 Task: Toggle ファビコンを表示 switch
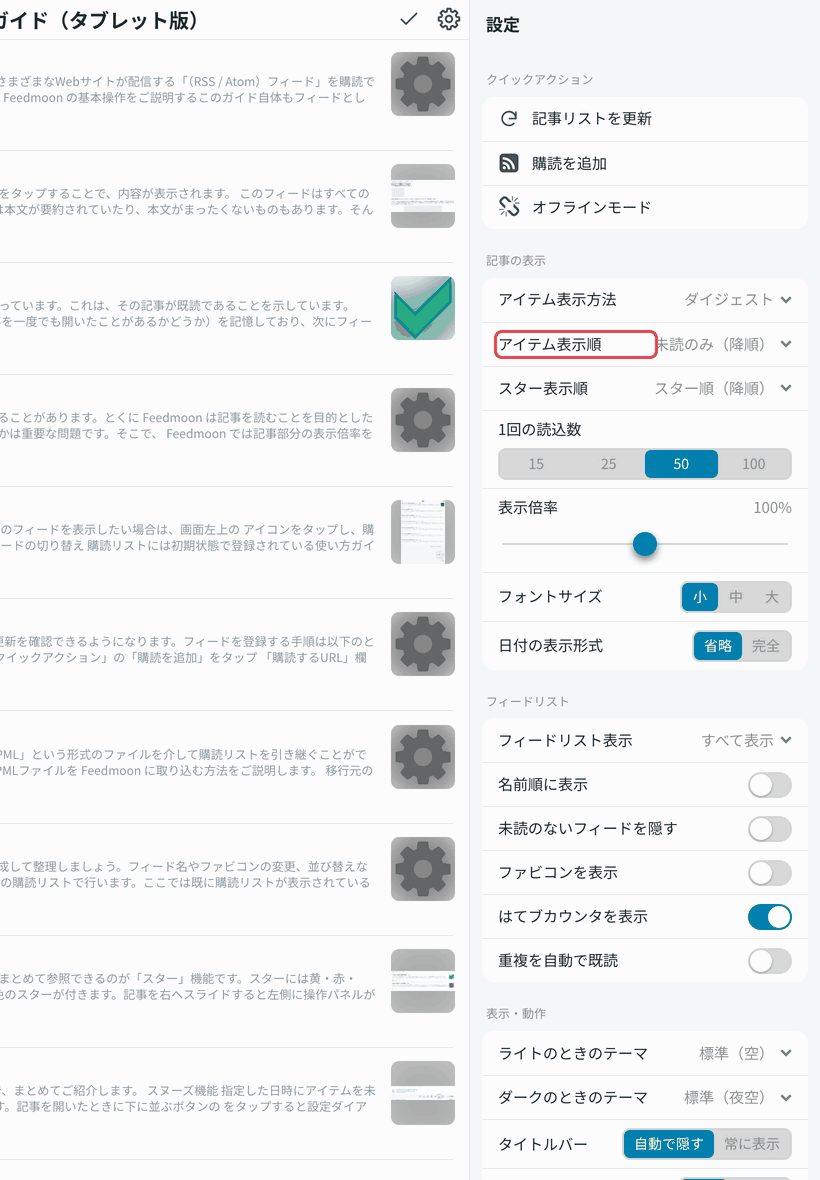(x=770, y=873)
